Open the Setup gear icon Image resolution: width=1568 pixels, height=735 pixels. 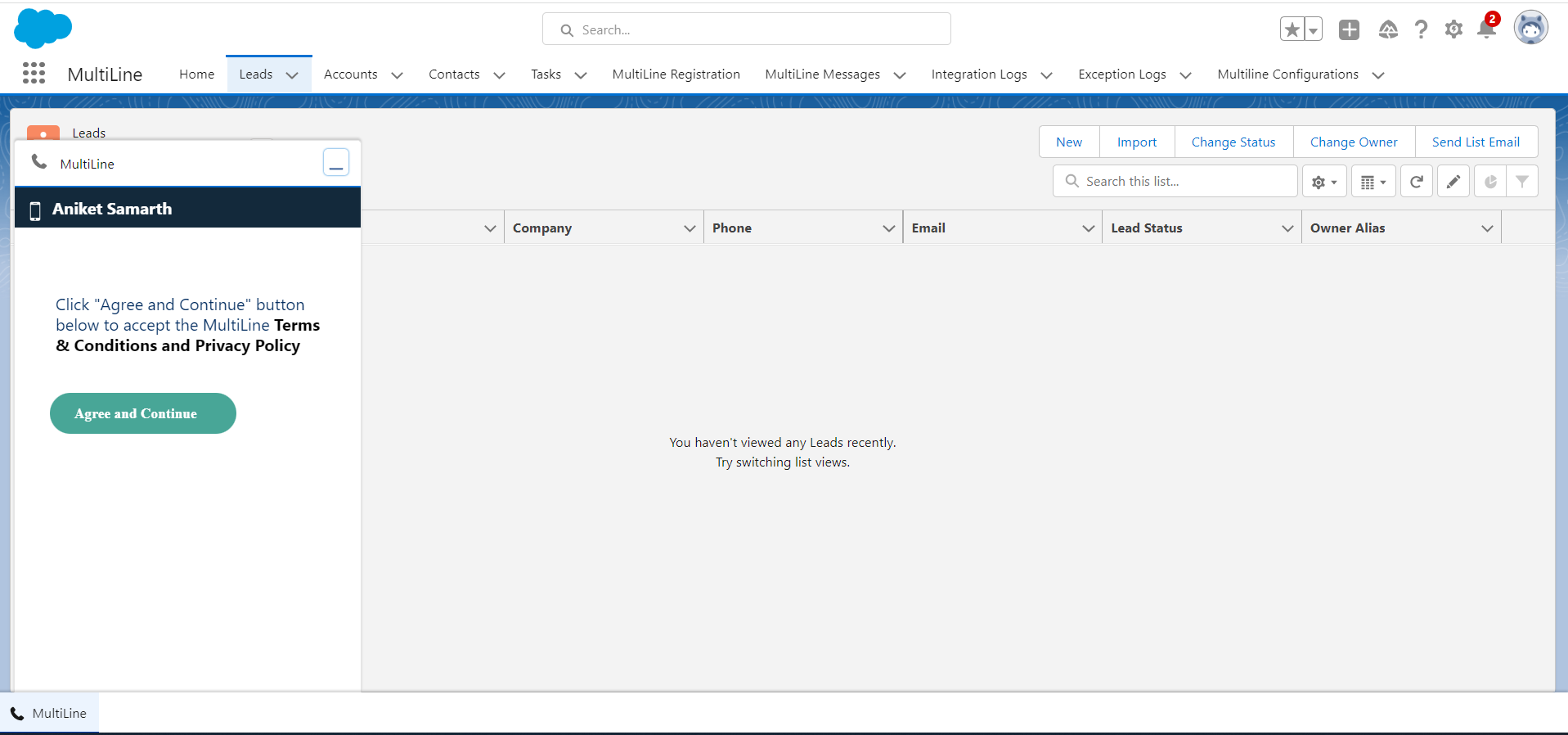[x=1453, y=30]
